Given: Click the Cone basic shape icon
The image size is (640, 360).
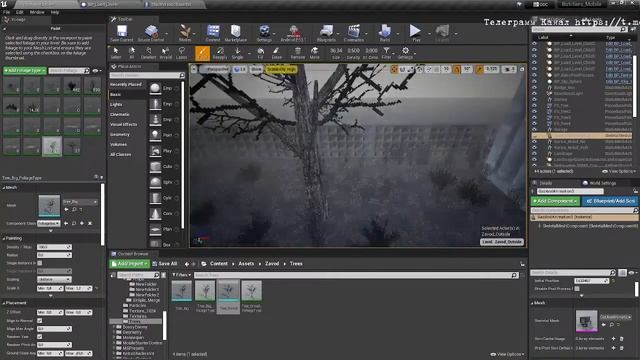Looking at the screenshot, I should pos(155,213).
